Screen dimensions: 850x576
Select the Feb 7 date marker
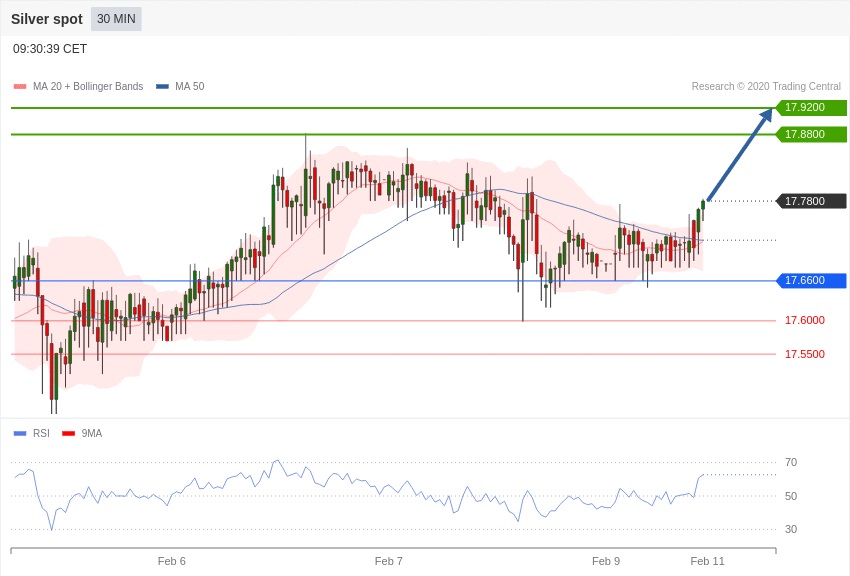(389, 561)
